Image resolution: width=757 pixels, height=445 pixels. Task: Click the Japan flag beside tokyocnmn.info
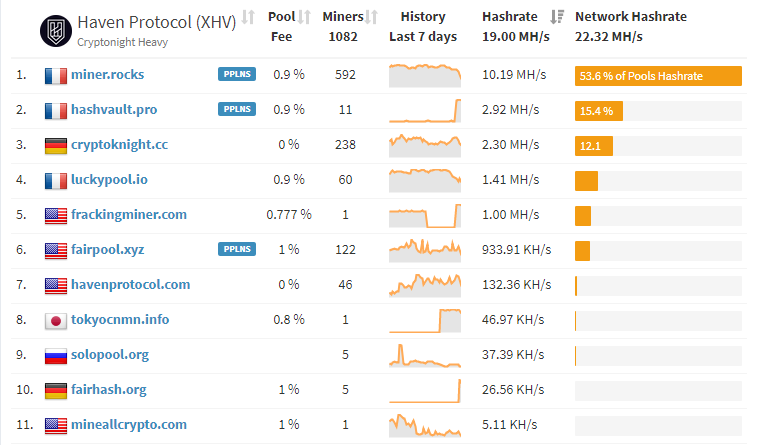(x=56, y=320)
